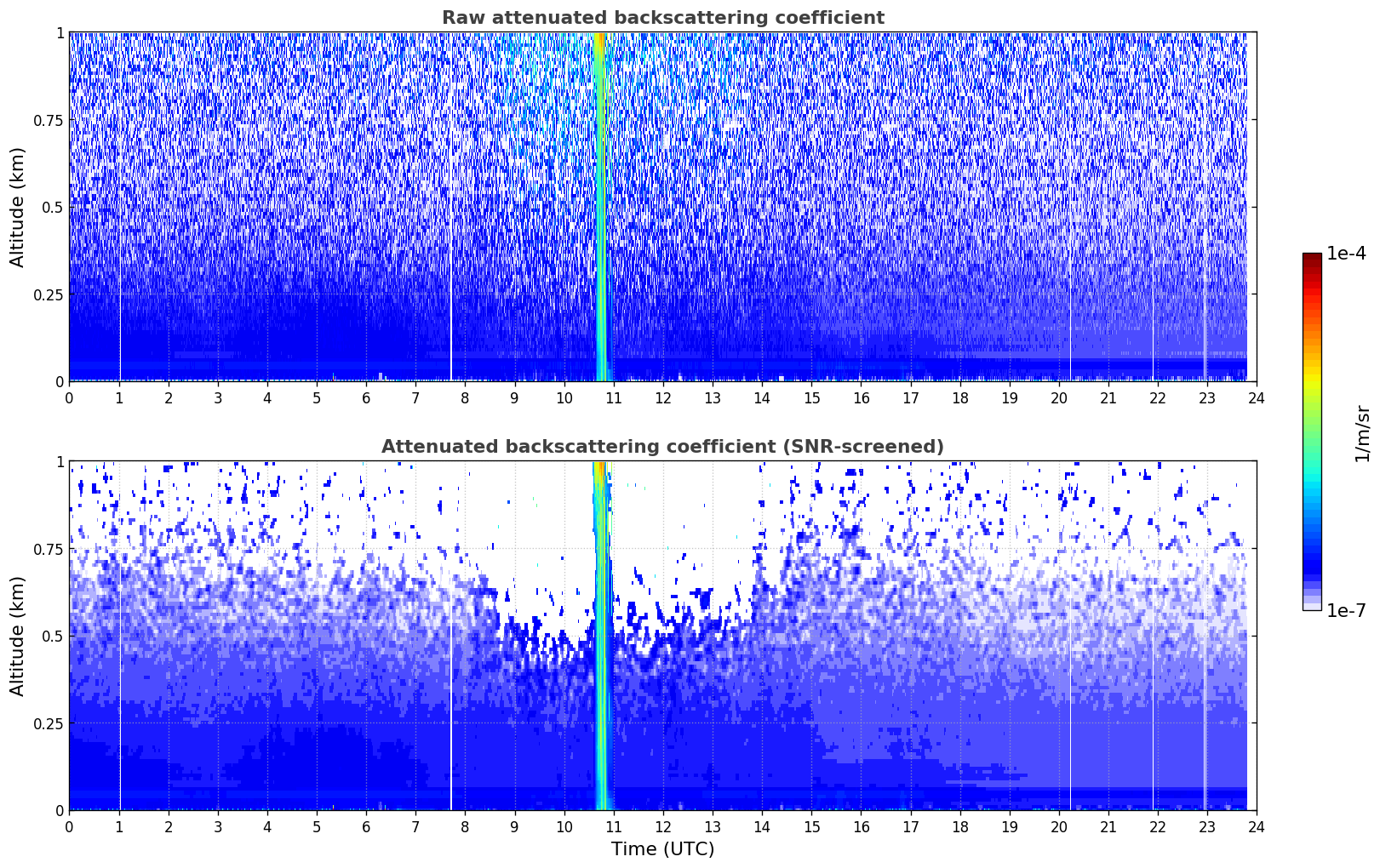Click hour 2 tick label under SNR-screened plot
This screenshot has height=868, width=1380.
coord(168,826)
